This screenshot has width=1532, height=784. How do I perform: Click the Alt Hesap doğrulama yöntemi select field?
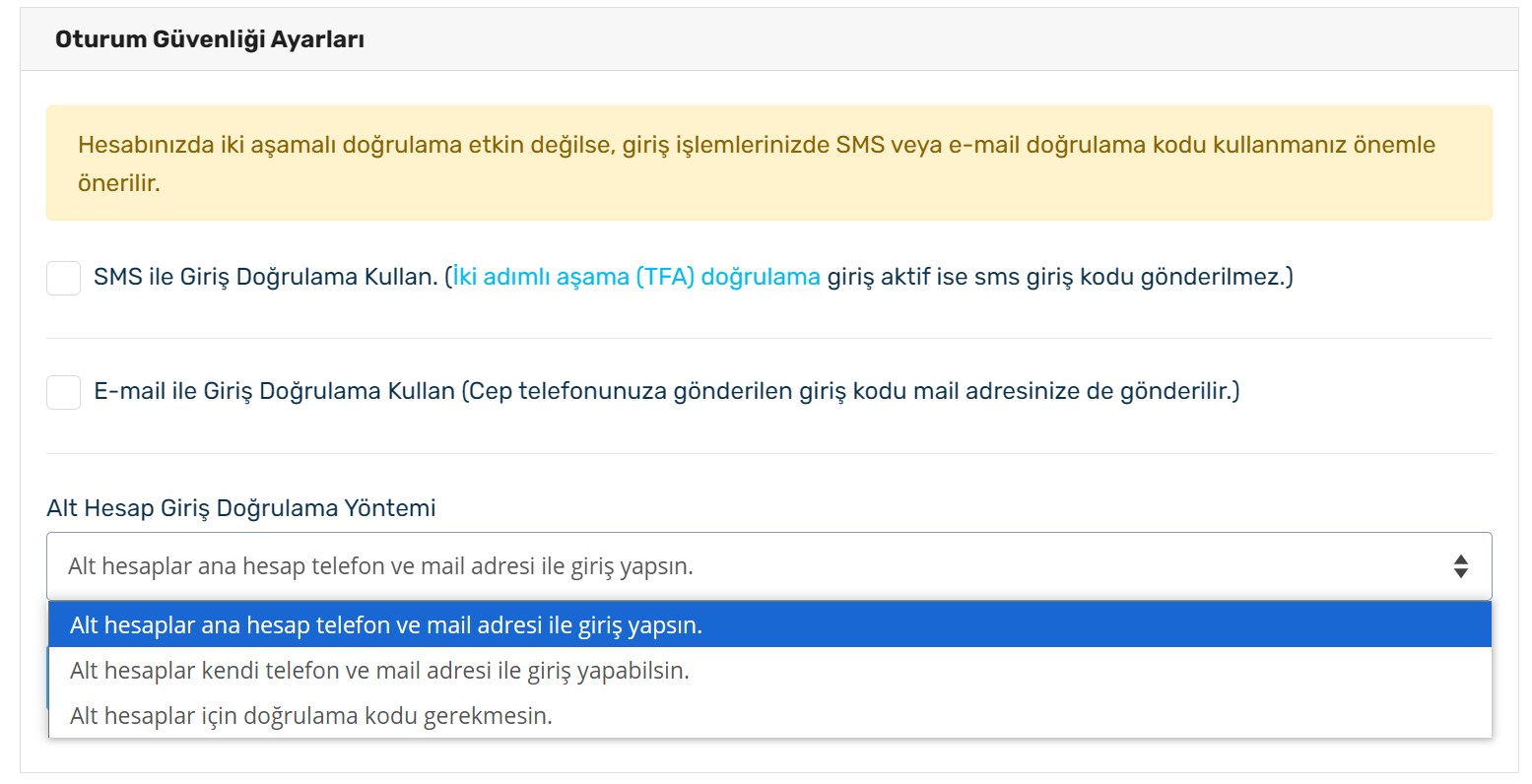[768, 566]
